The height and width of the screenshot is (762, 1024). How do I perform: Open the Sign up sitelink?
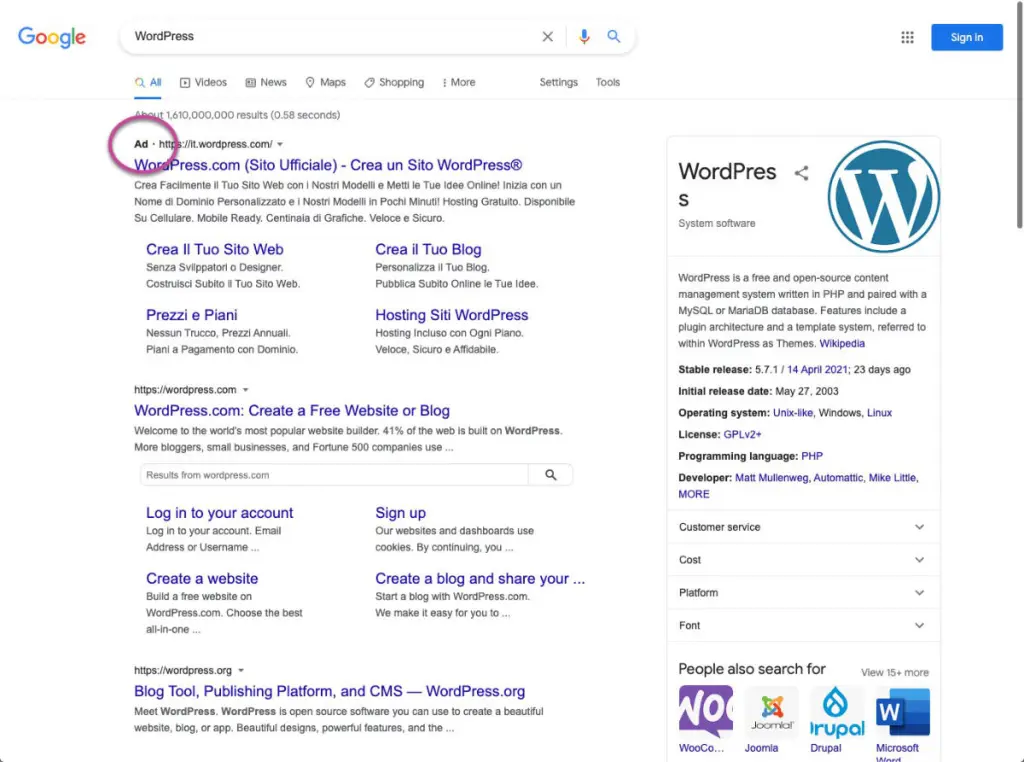tap(400, 513)
